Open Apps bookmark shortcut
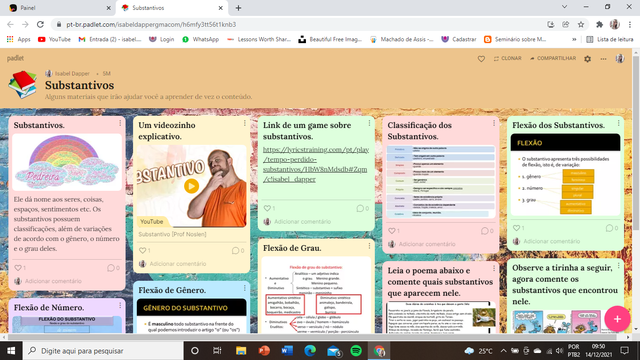The height and width of the screenshot is (360, 640). click(19, 39)
